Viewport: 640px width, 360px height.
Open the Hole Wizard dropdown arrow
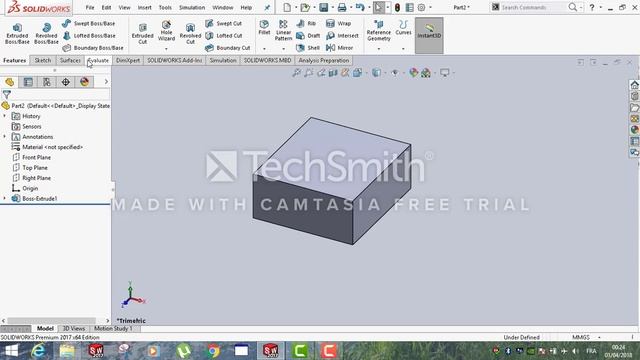[x=166, y=49]
